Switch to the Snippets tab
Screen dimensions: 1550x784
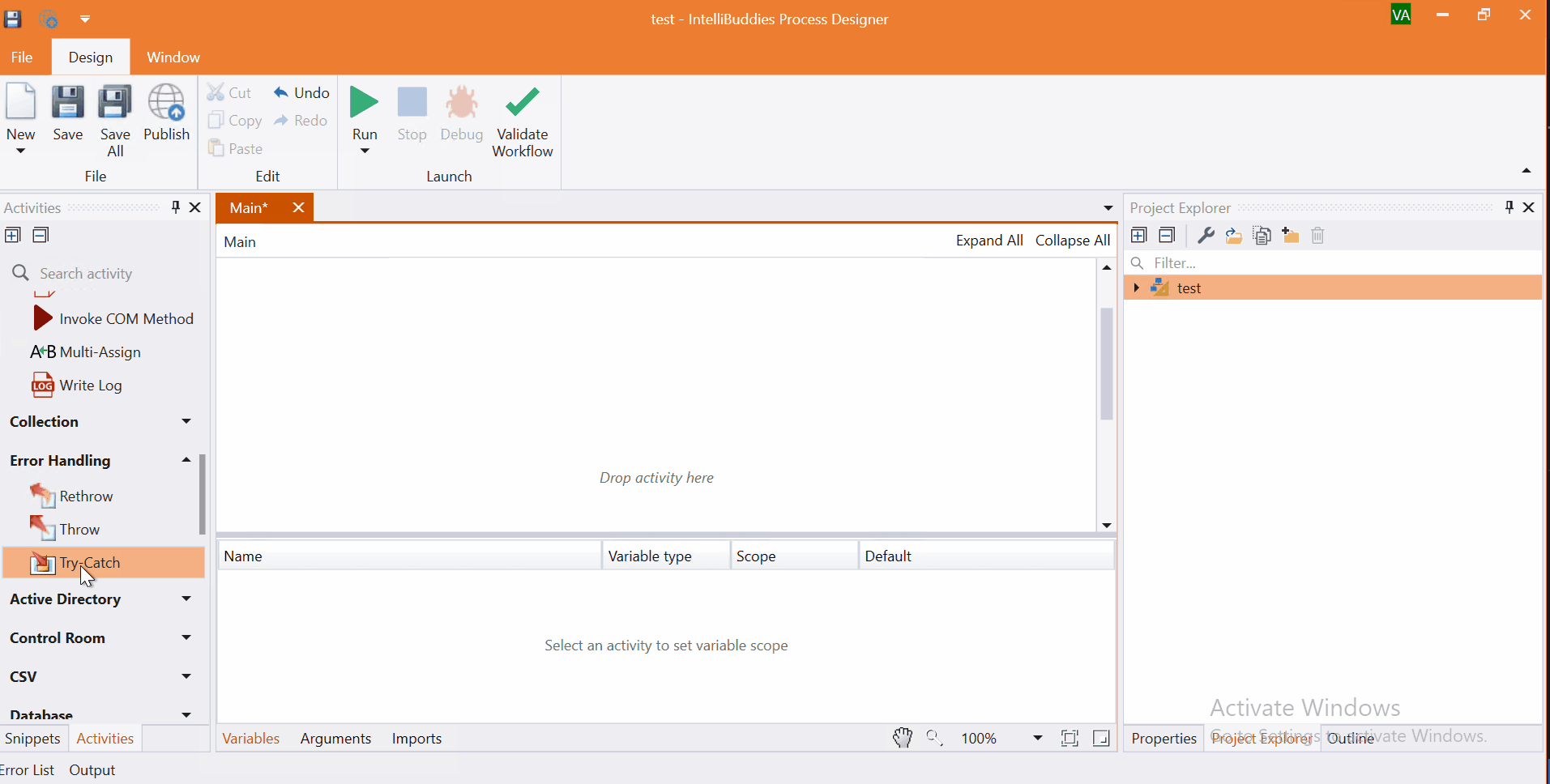coord(32,739)
